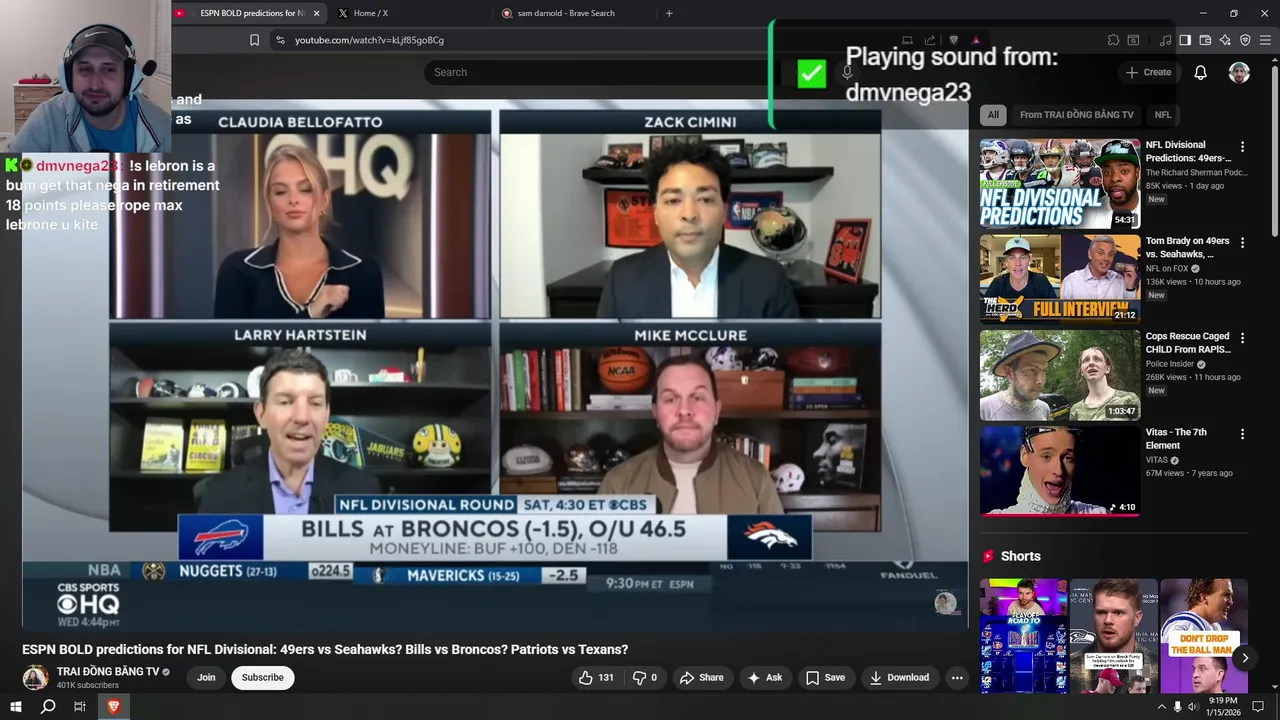Screen dimensions: 1280x720
Task: Click the taskbar clock showing 9:19 PM
Action: (1223, 707)
